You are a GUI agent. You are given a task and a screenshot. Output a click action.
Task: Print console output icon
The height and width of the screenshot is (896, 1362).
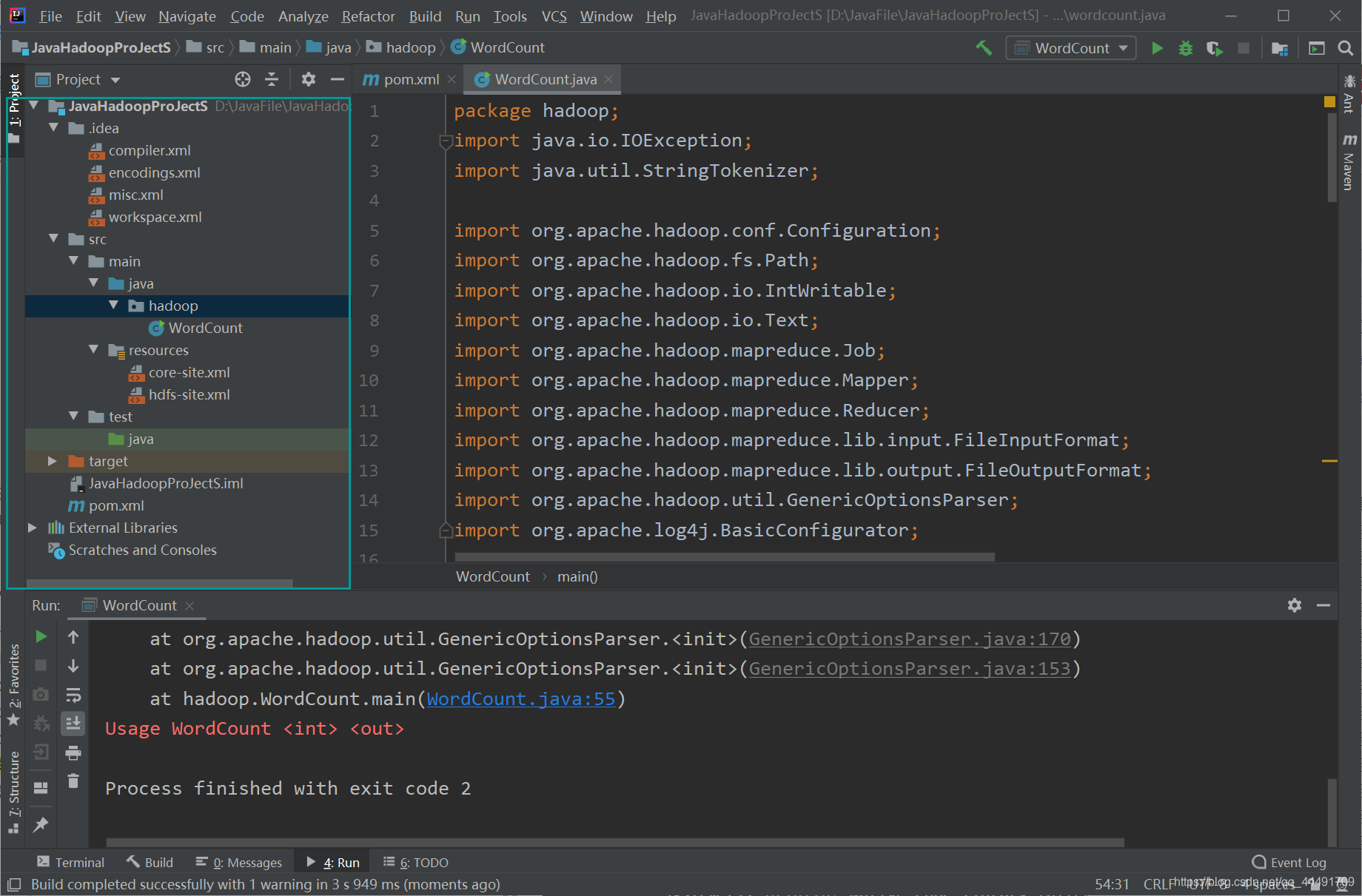pyautogui.click(x=73, y=753)
